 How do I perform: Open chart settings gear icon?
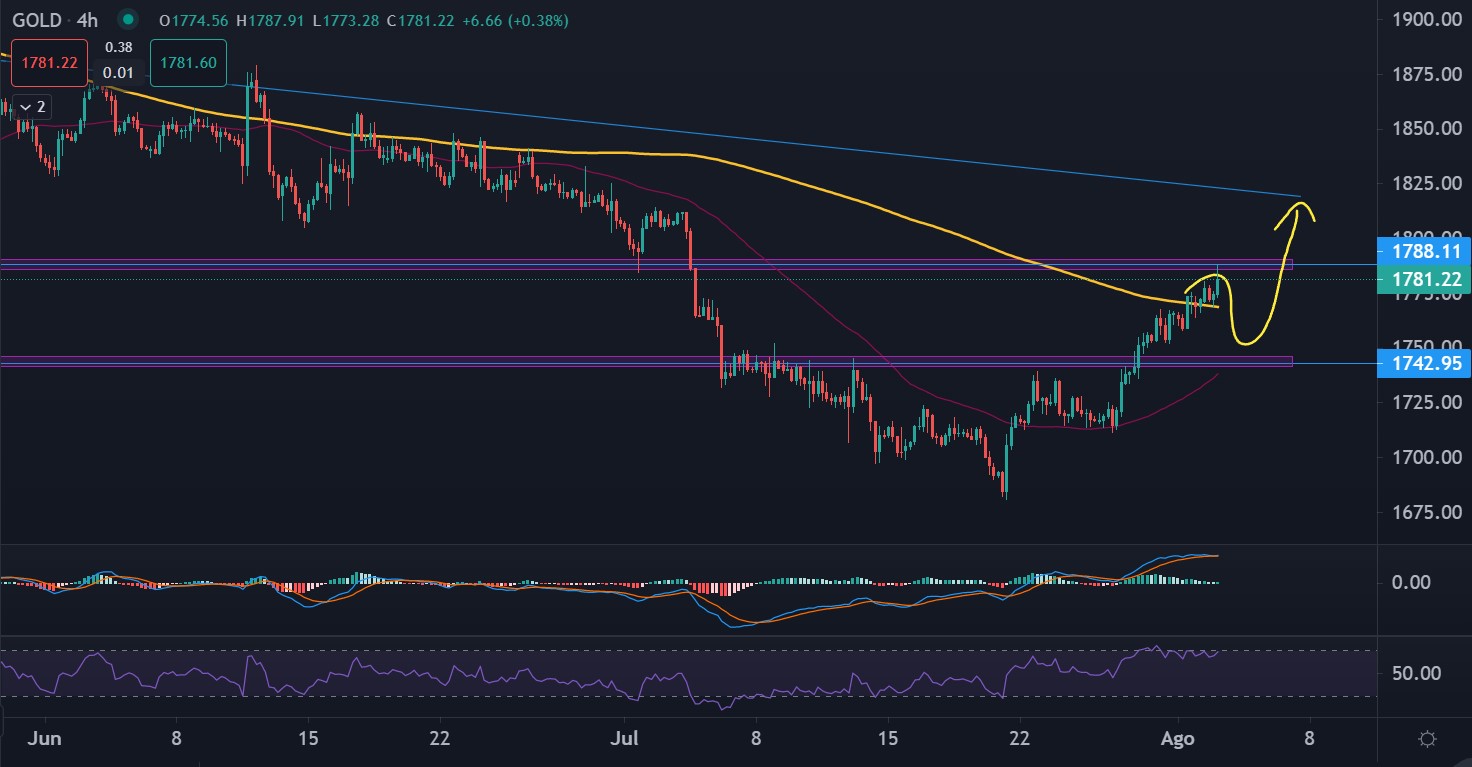(x=1428, y=739)
